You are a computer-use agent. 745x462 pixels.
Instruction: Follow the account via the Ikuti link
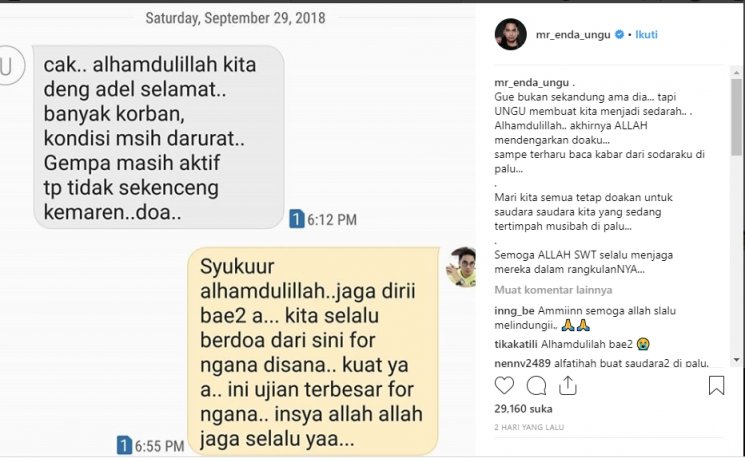[x=647, y=34]
